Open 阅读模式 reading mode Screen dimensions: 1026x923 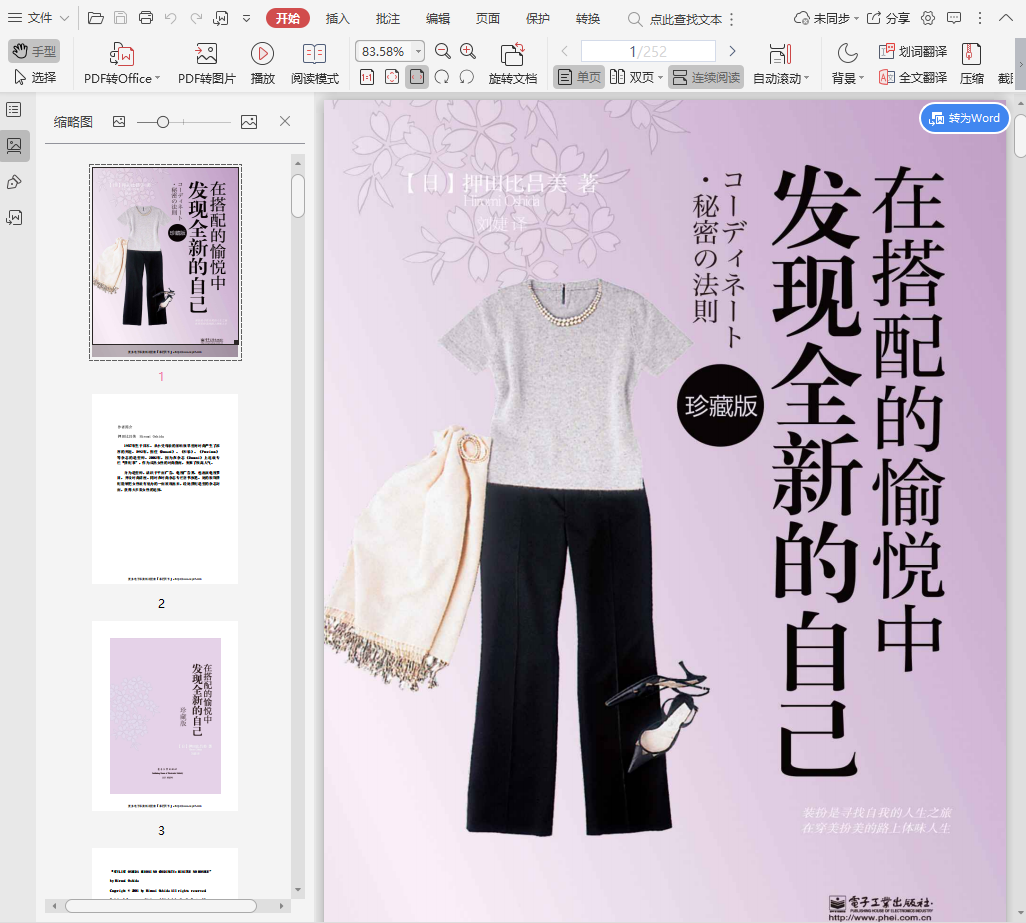tap(315, 64)
